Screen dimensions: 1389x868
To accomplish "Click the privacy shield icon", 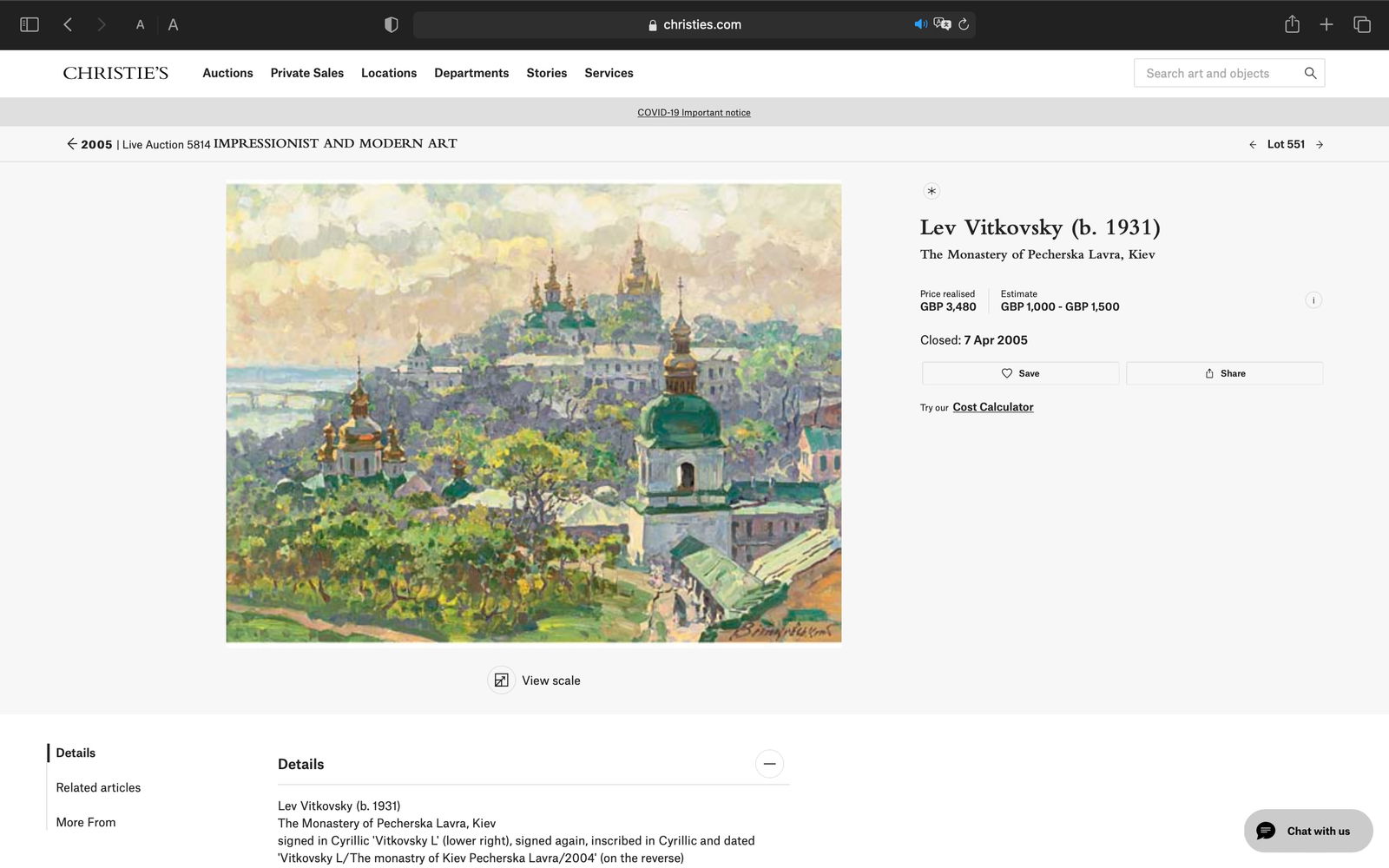I will [x=391, y=24].
